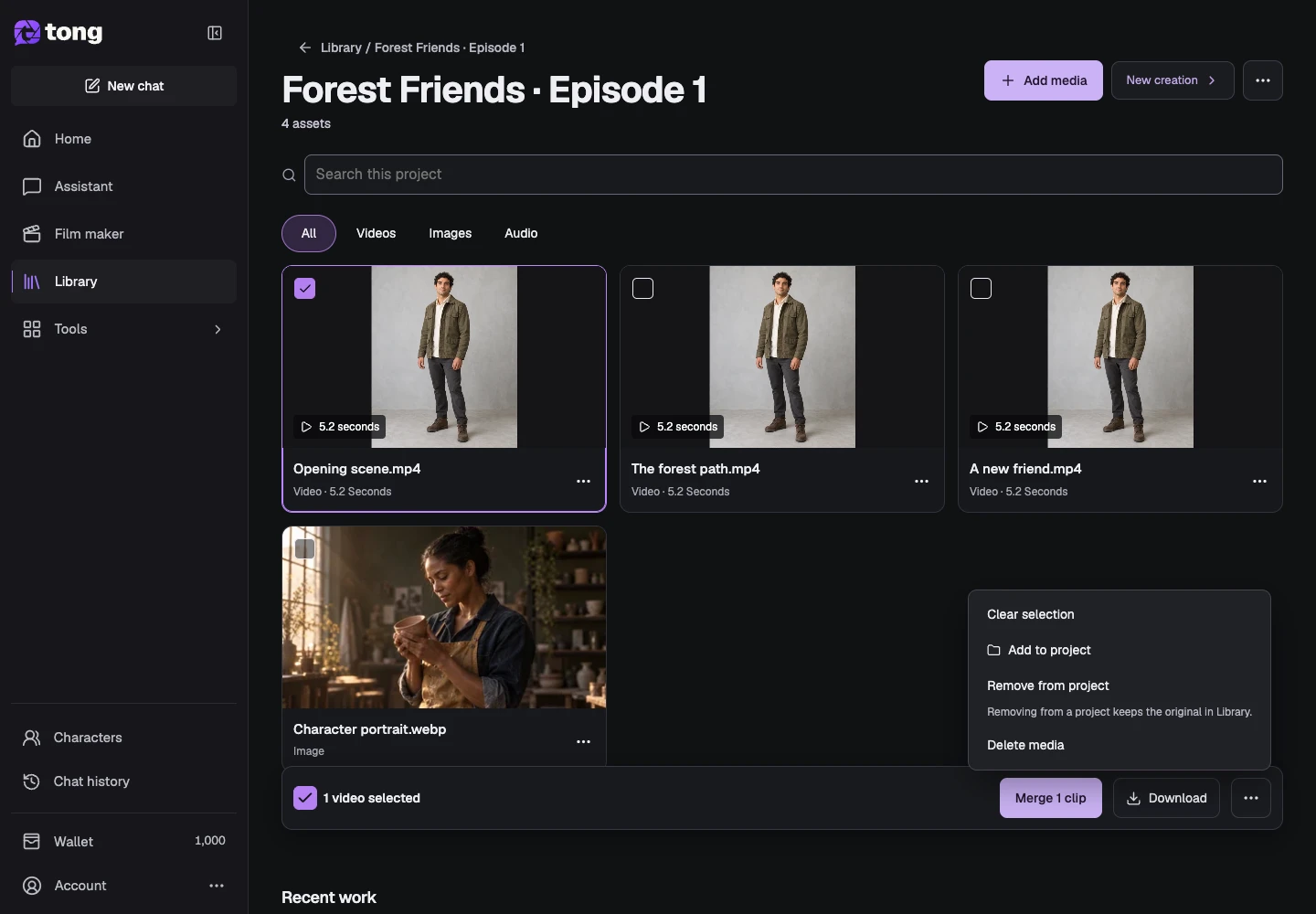The height and width of the screenshot is (914, 1316).
Task: Select A new friend.mp4 checkbox
Action: coord(982,289)
